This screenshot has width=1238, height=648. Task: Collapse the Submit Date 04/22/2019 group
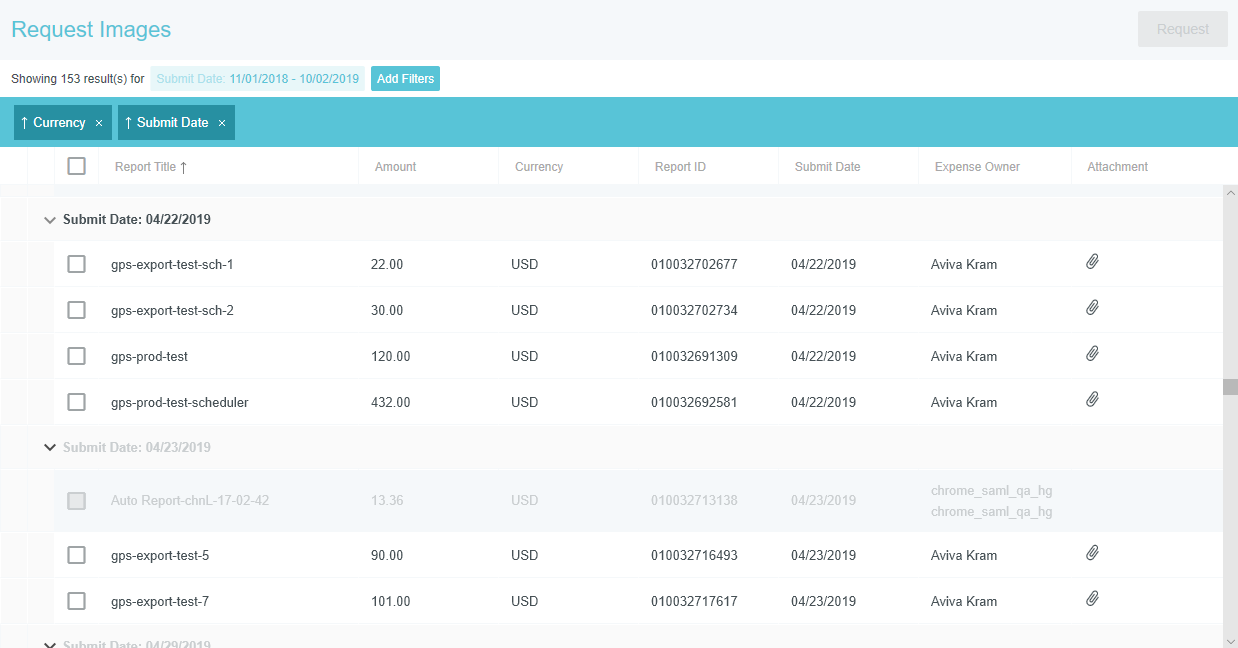coord(49,219)
